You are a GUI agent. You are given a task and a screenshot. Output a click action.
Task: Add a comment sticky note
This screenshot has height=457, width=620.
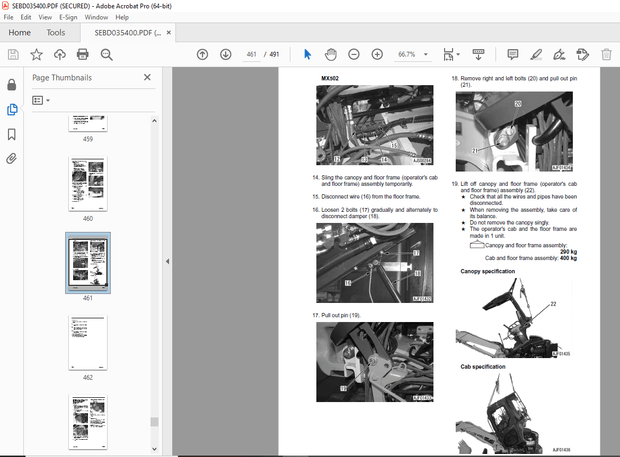point(513,54)
